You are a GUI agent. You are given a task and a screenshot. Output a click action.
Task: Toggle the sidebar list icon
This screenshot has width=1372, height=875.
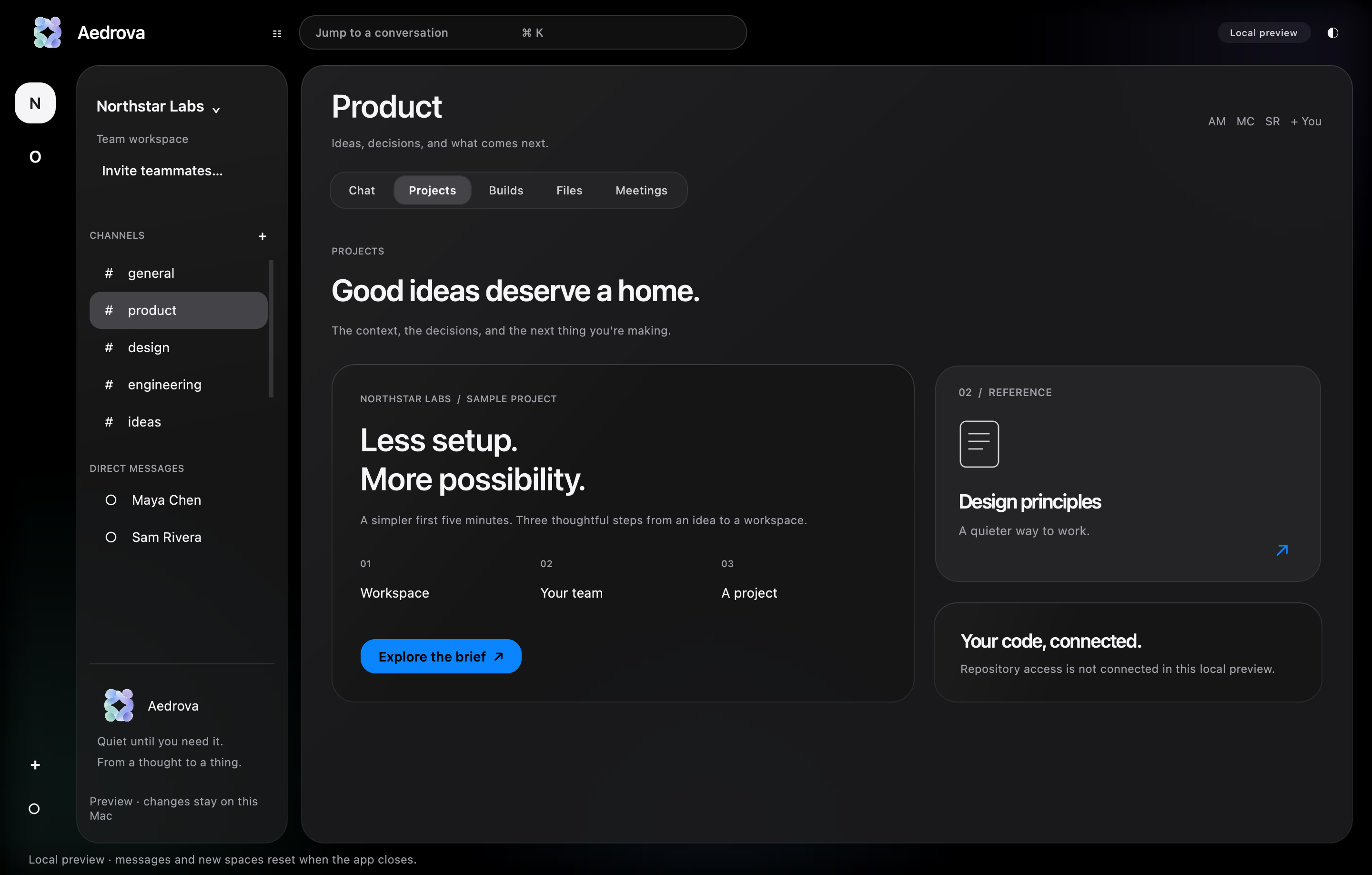(x=277, y=34)
